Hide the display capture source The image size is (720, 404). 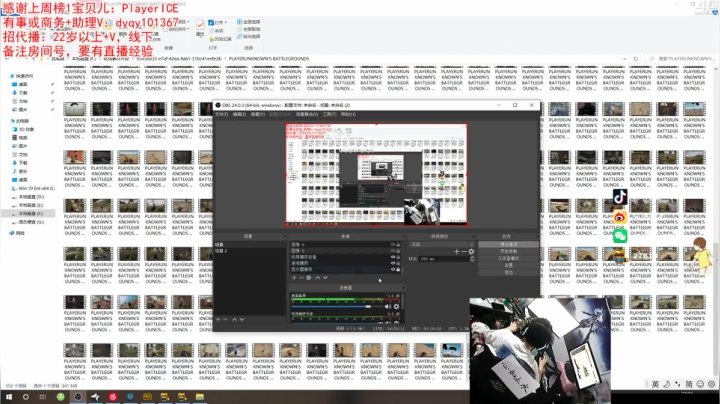pos(393,269)
